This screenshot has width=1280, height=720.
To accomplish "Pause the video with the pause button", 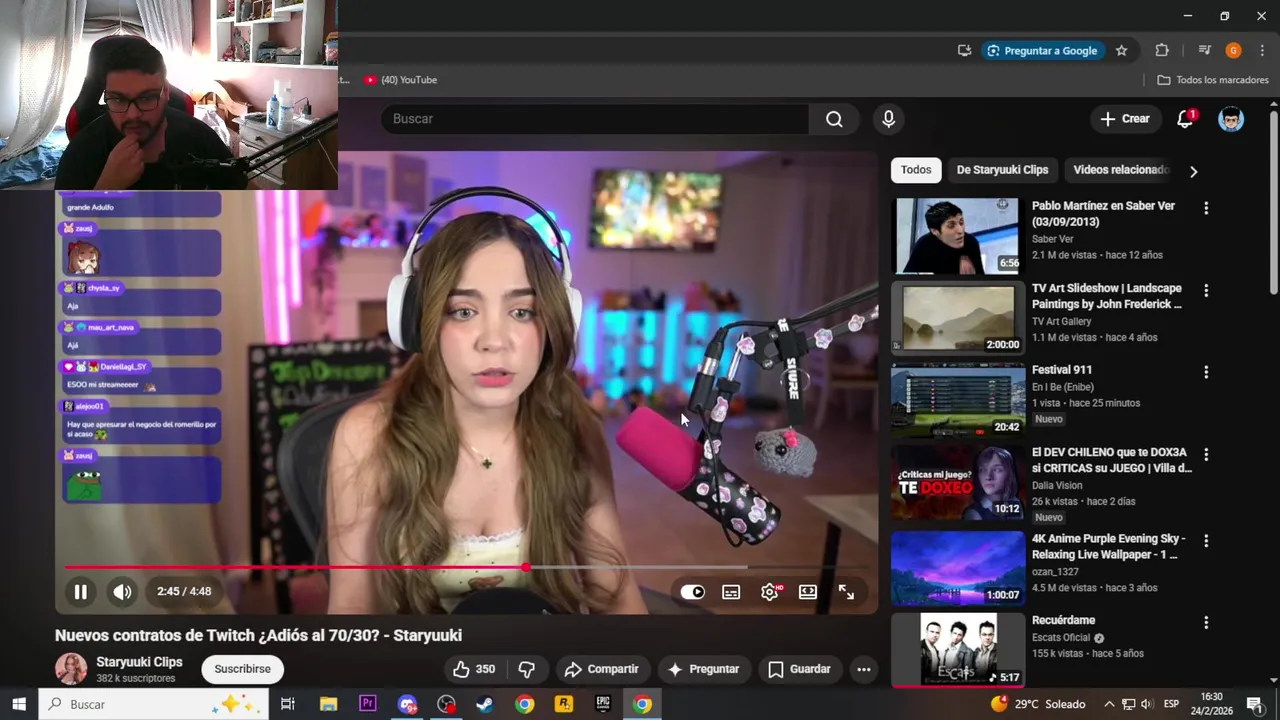I will click(x=80, y=592).
